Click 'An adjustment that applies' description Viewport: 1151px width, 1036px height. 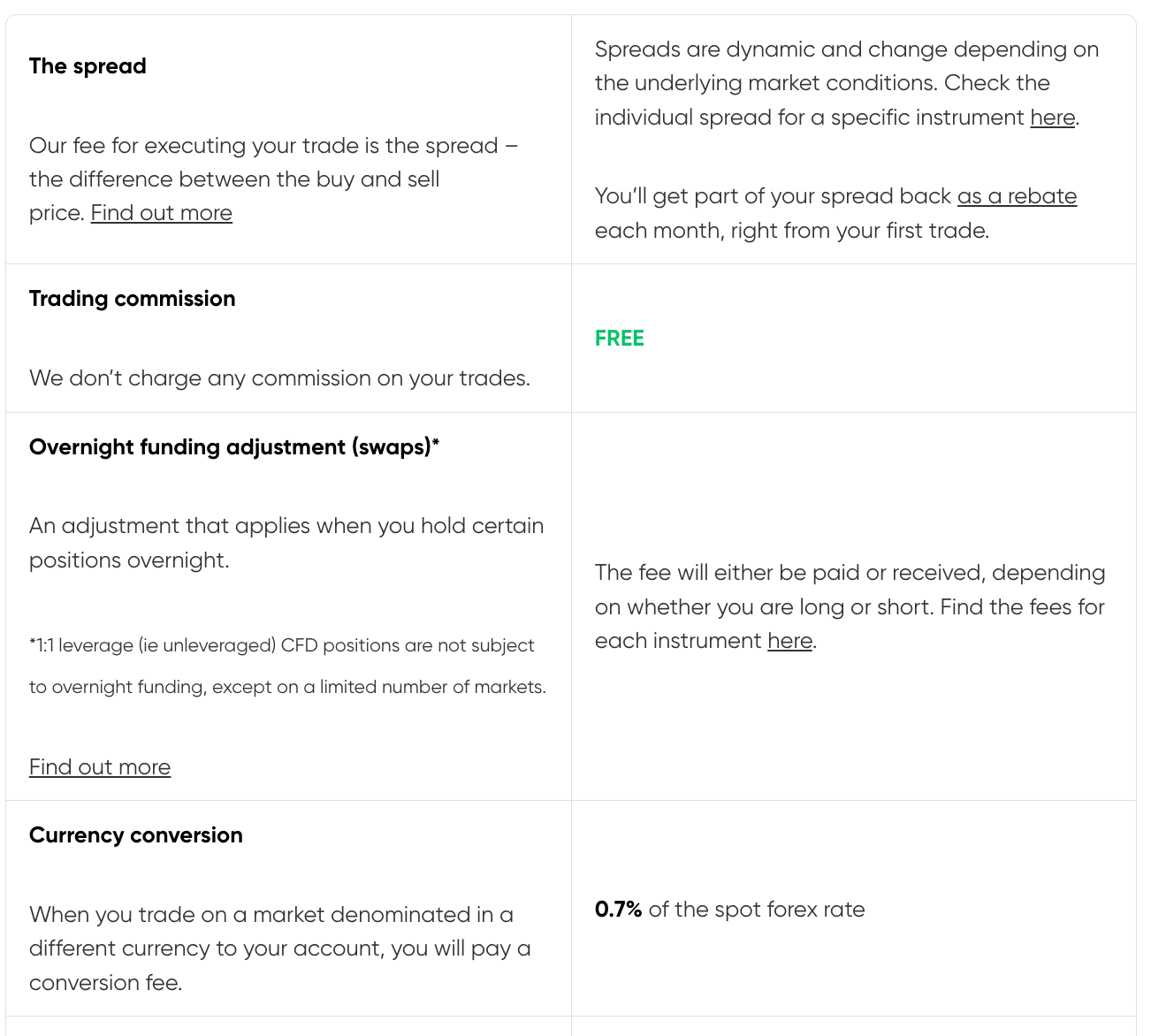[286, 543]
